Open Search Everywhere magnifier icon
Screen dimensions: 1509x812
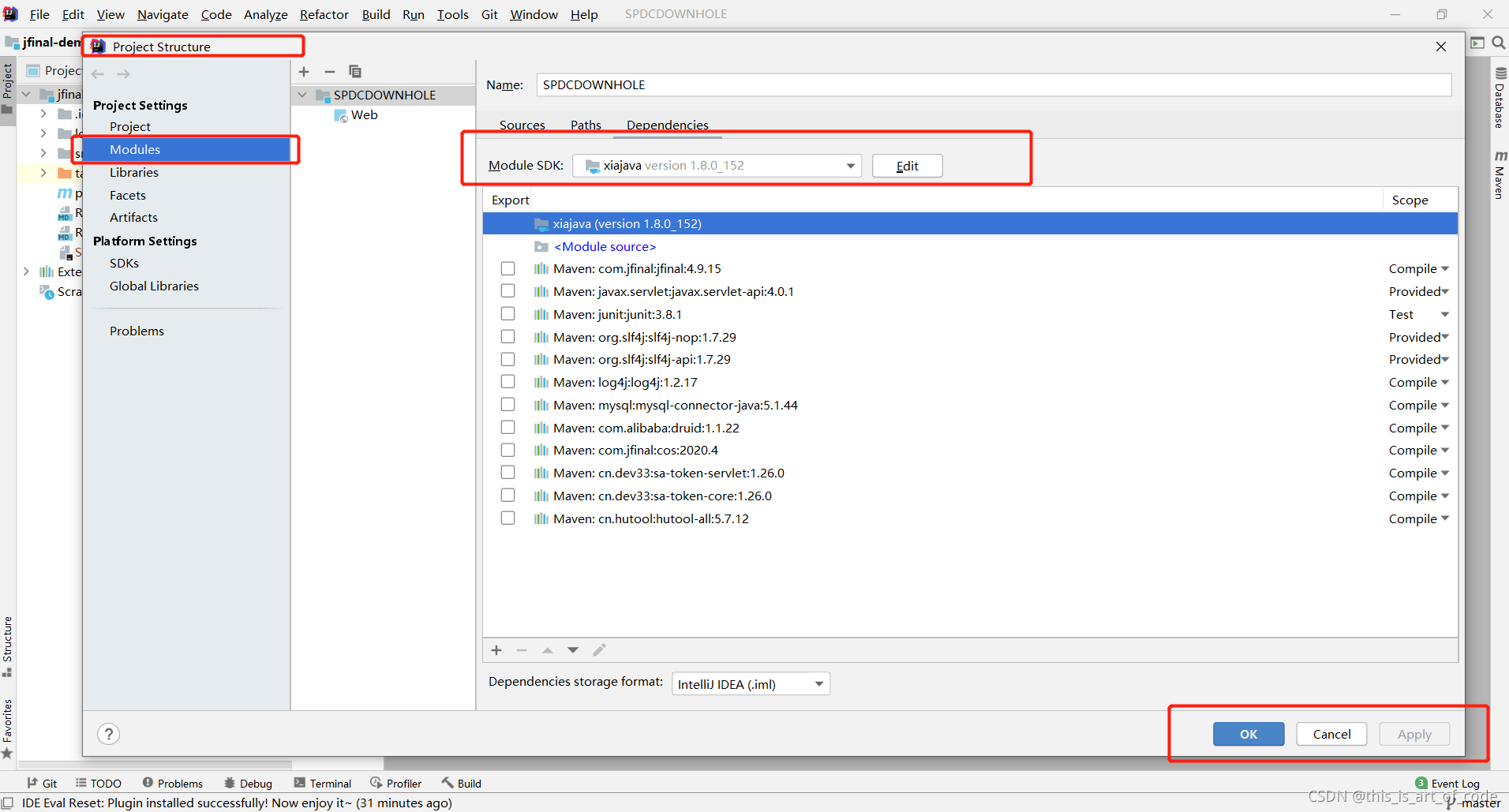1499,43
